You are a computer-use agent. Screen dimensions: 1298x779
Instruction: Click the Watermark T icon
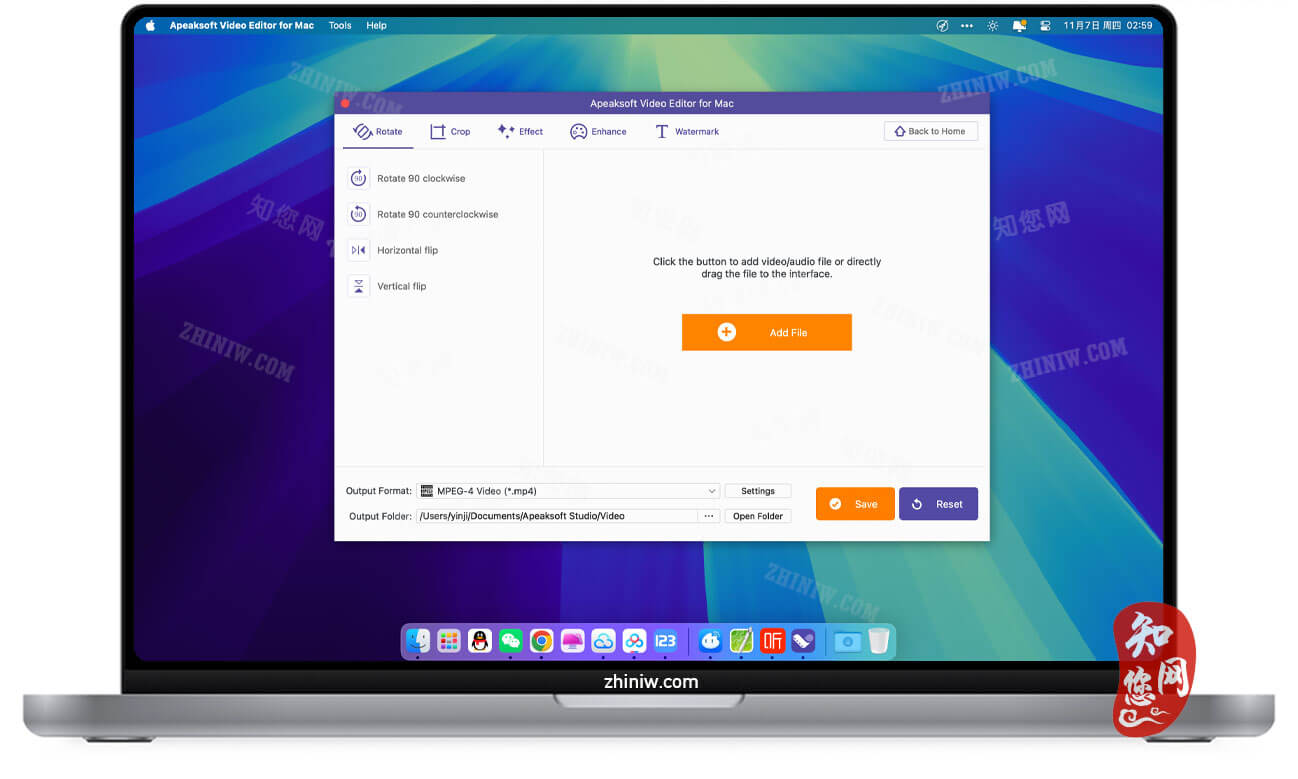point(661,131)
